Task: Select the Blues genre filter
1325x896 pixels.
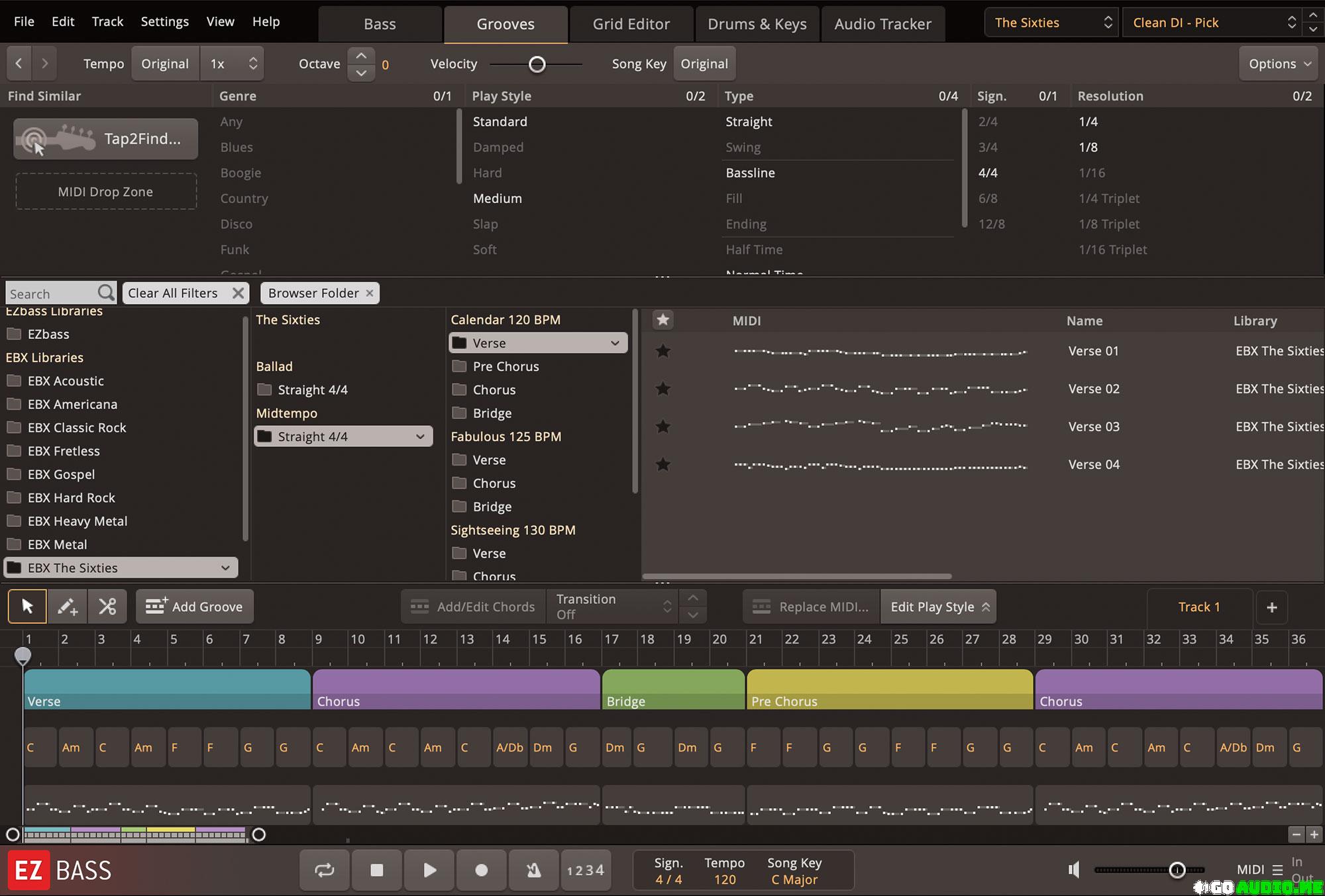Action: 237,147
